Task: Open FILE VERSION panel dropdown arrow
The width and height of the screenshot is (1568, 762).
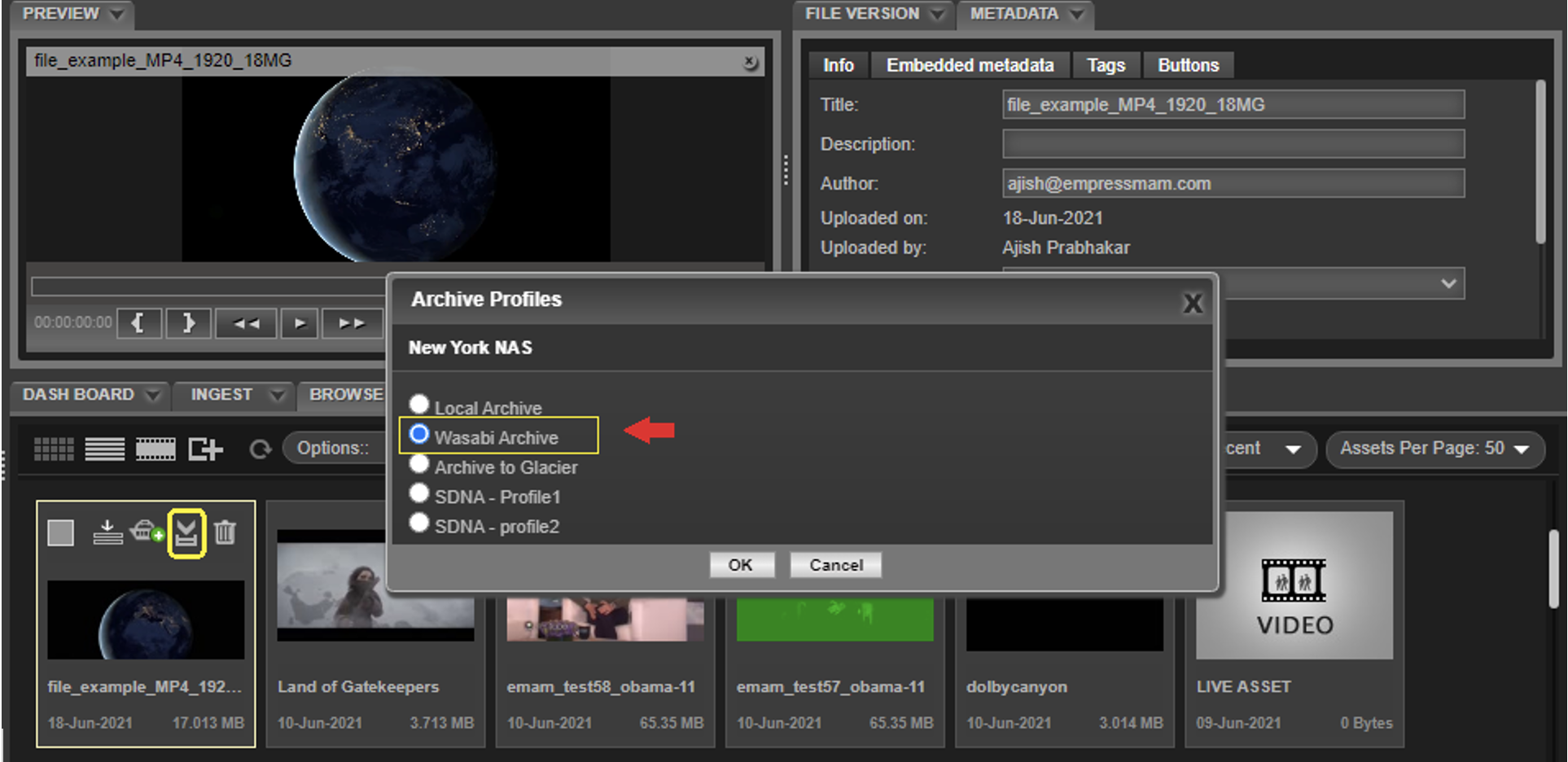Action: click(x=937, y=14)
